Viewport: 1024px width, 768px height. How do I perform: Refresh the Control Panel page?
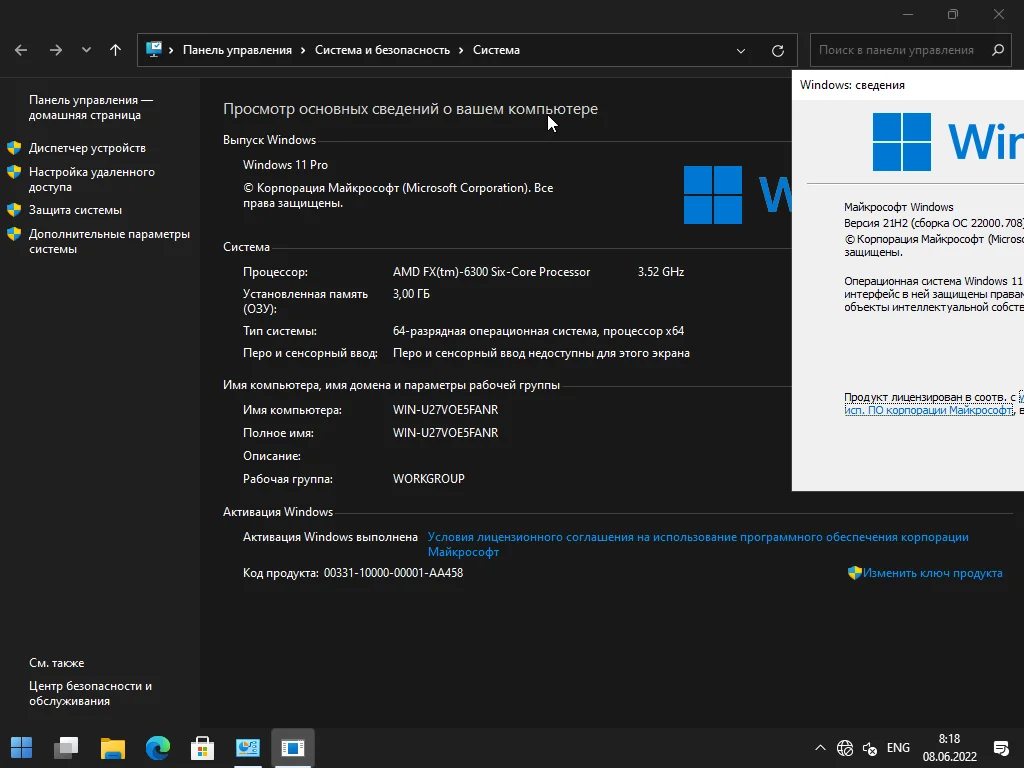(x=778, y=50)
